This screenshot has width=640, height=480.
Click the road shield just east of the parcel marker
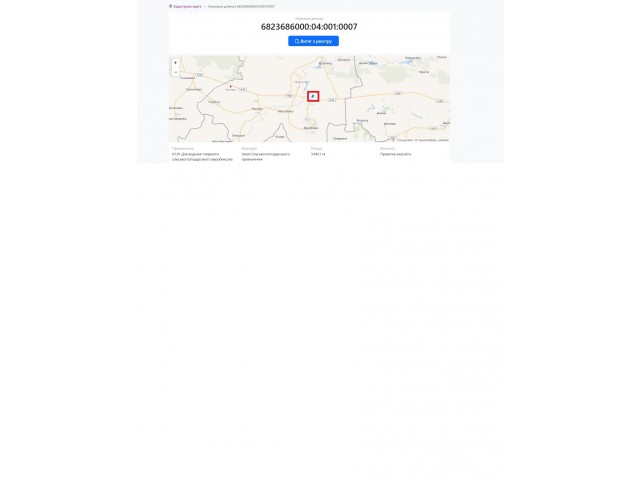332,100
